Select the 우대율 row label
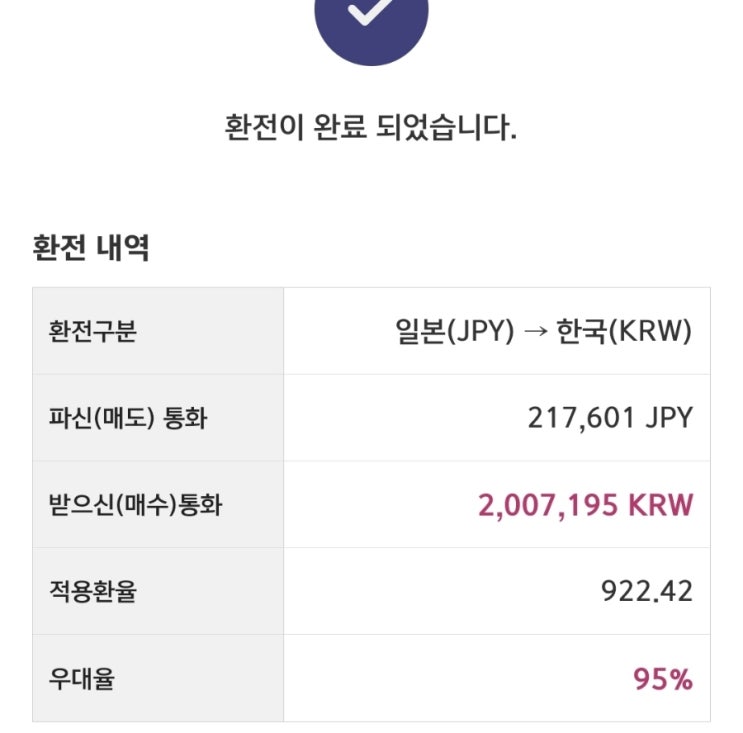 [81, 680]
